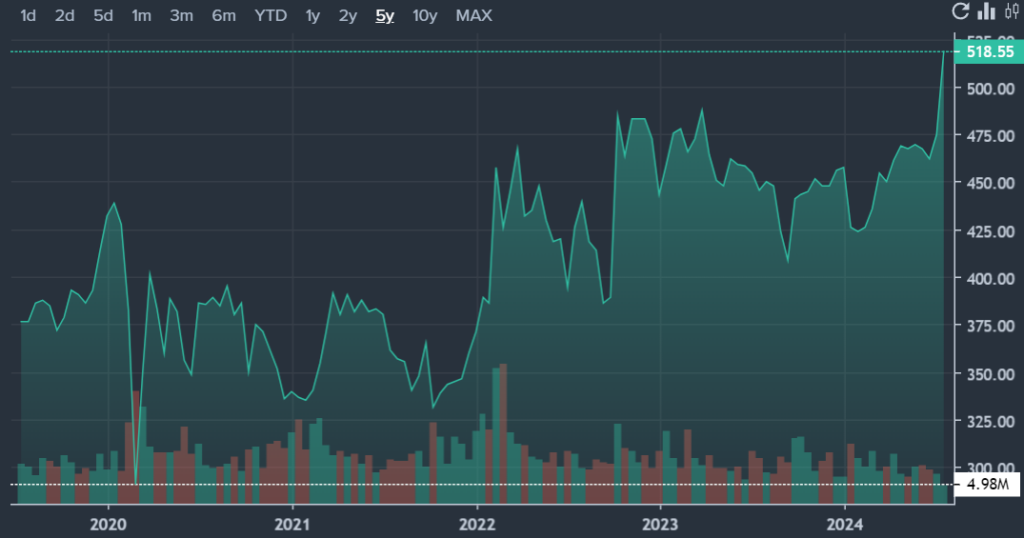The image size is (1024, 538).
Task: Click the 2020 label on time axis
Action: click(107, 523)
